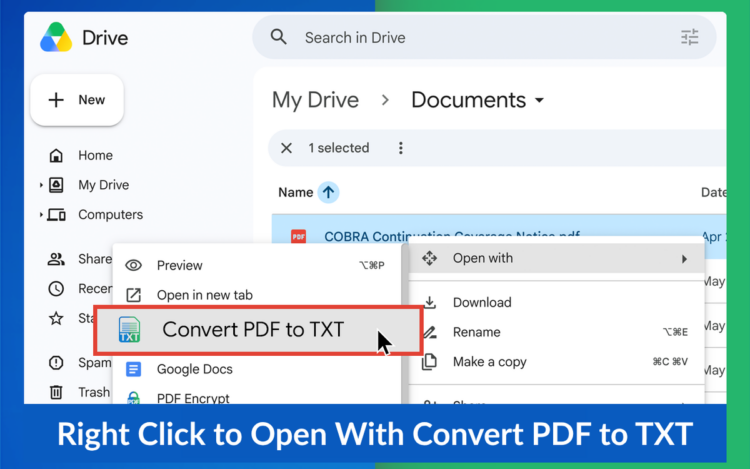Click the Spam warning icon
The image size is (750, 469).
coord(56,363)
